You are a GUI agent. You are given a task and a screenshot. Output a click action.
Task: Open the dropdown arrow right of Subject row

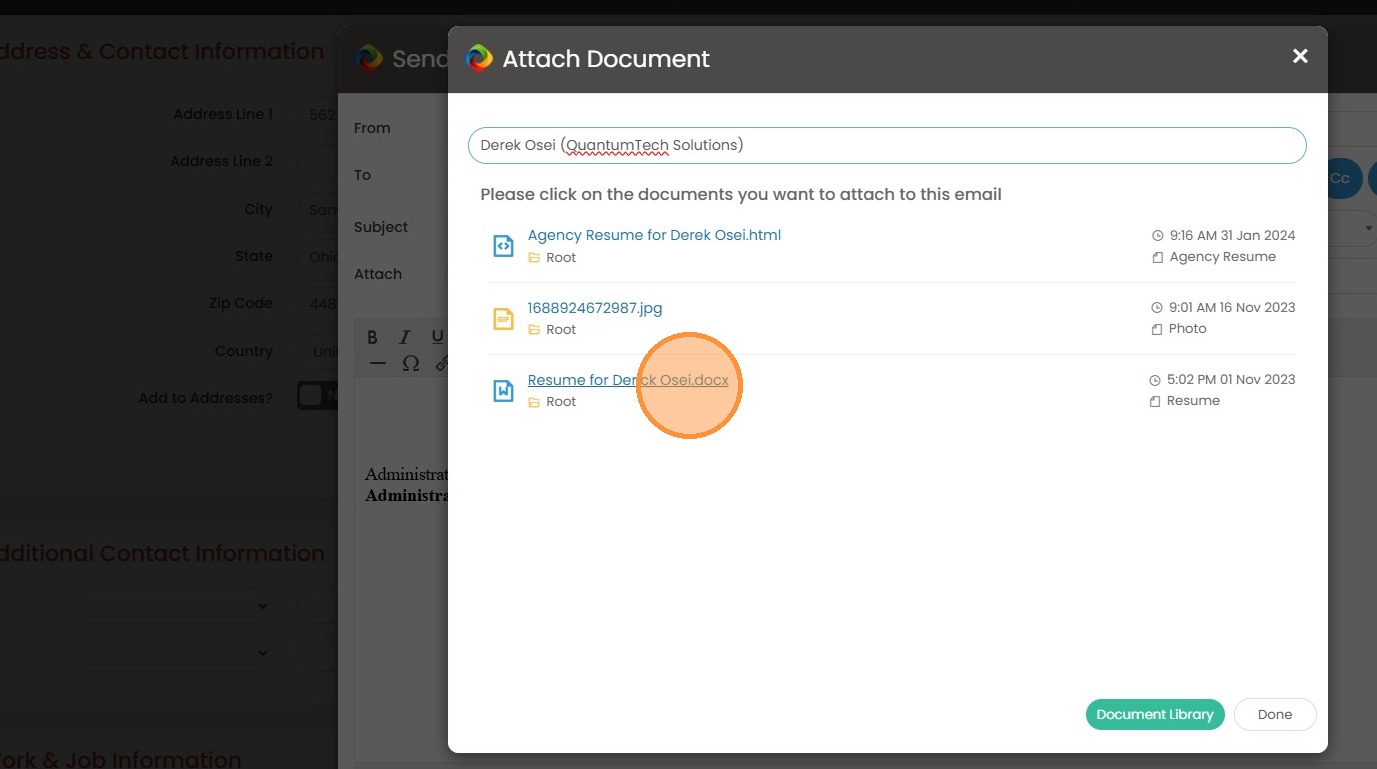click(1367, 228)
